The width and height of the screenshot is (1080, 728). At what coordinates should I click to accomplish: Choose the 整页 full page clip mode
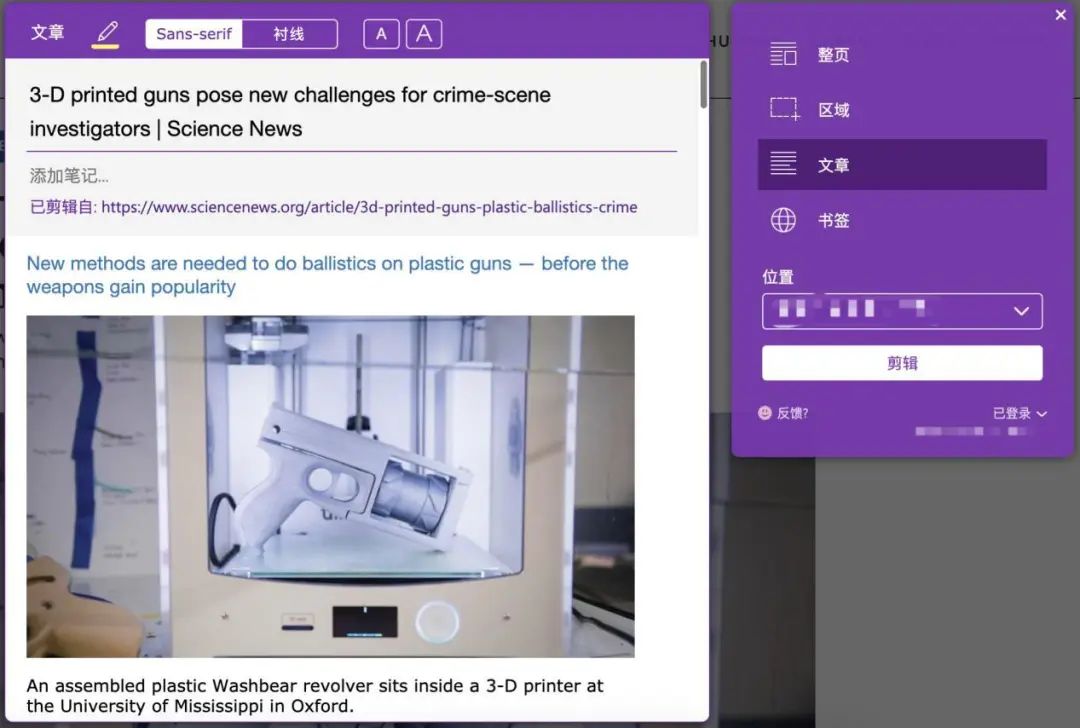coord(902,54)
